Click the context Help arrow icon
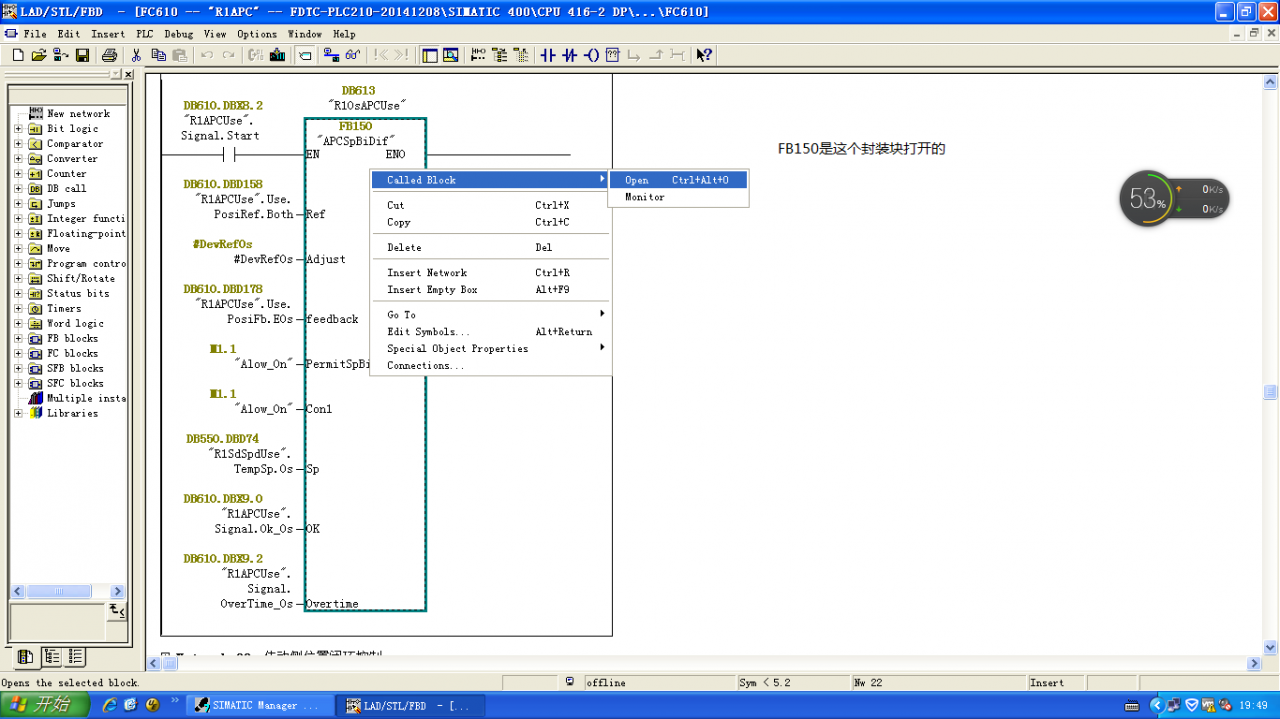The width and height of the screenshot is (1280, 719). coord(704,55)
